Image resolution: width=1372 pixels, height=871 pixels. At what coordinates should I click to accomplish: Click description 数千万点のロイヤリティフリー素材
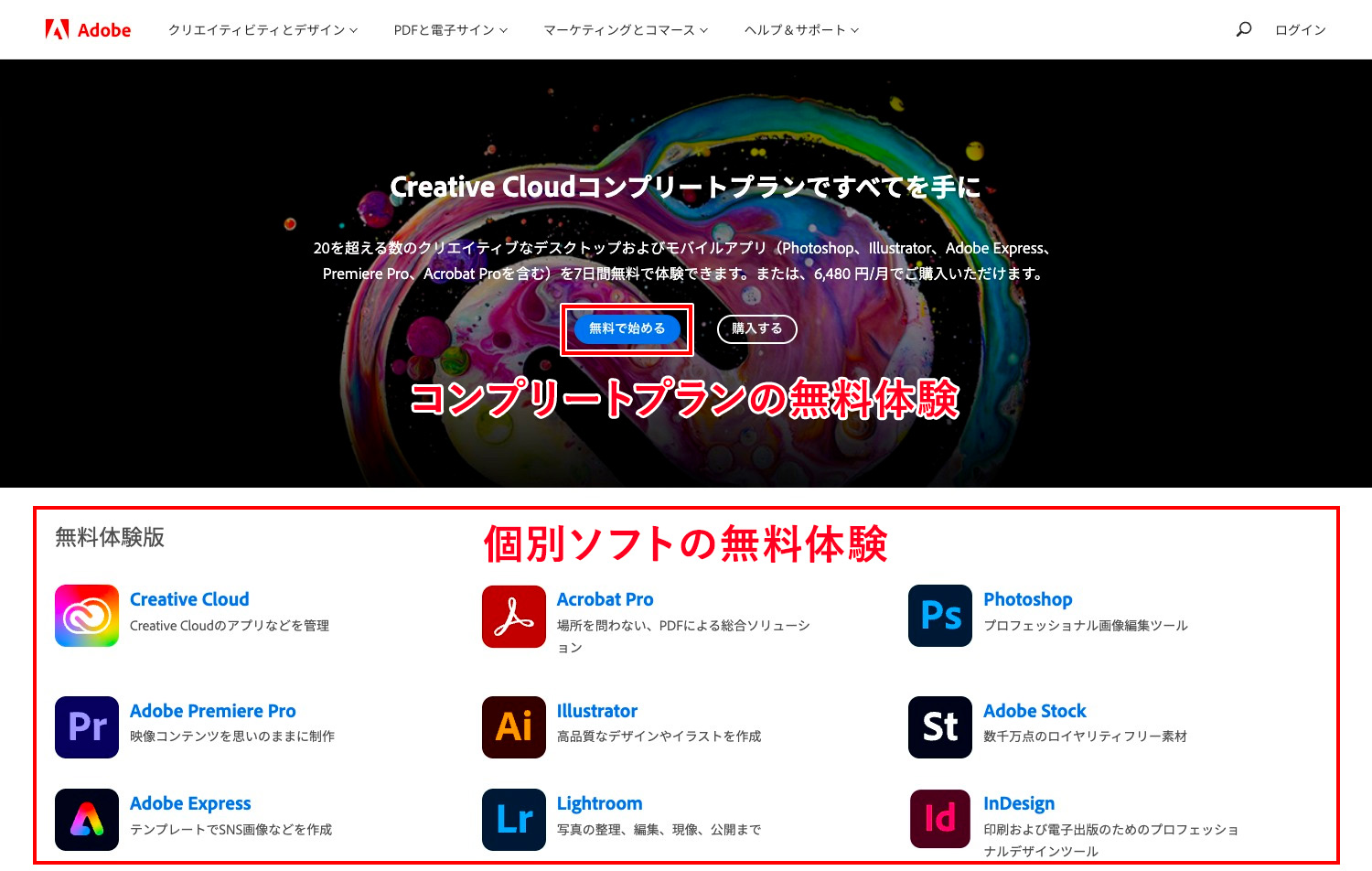[1085, 737]
